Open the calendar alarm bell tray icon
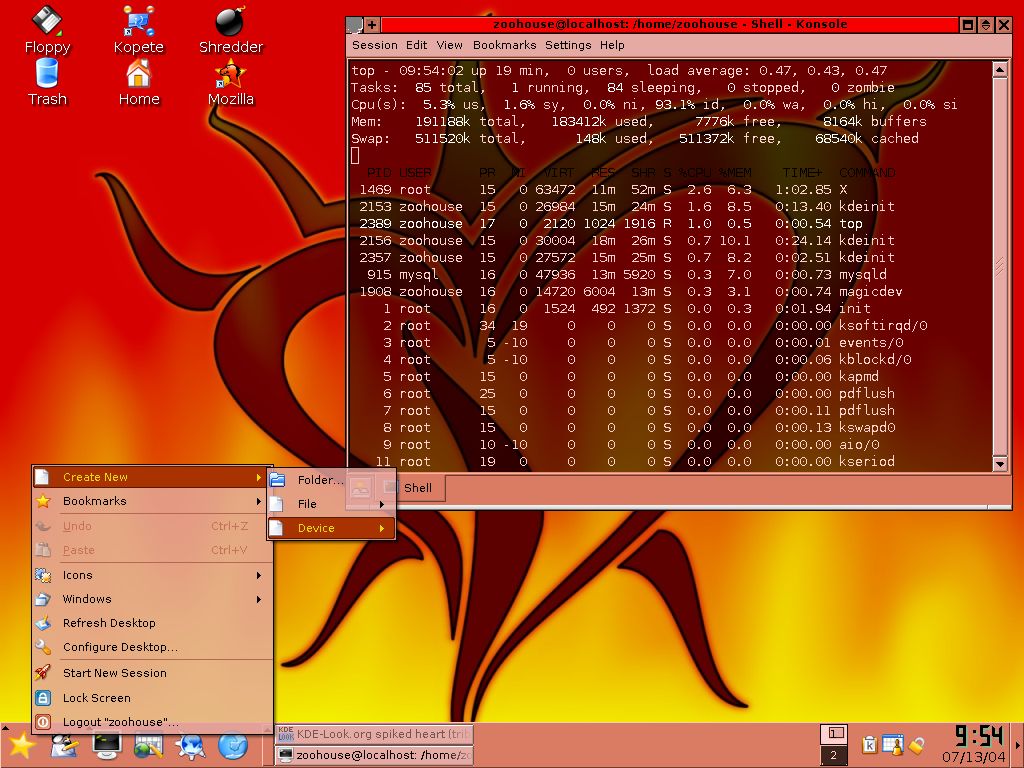Viewport: 1024px width, 768px height. 892,744
